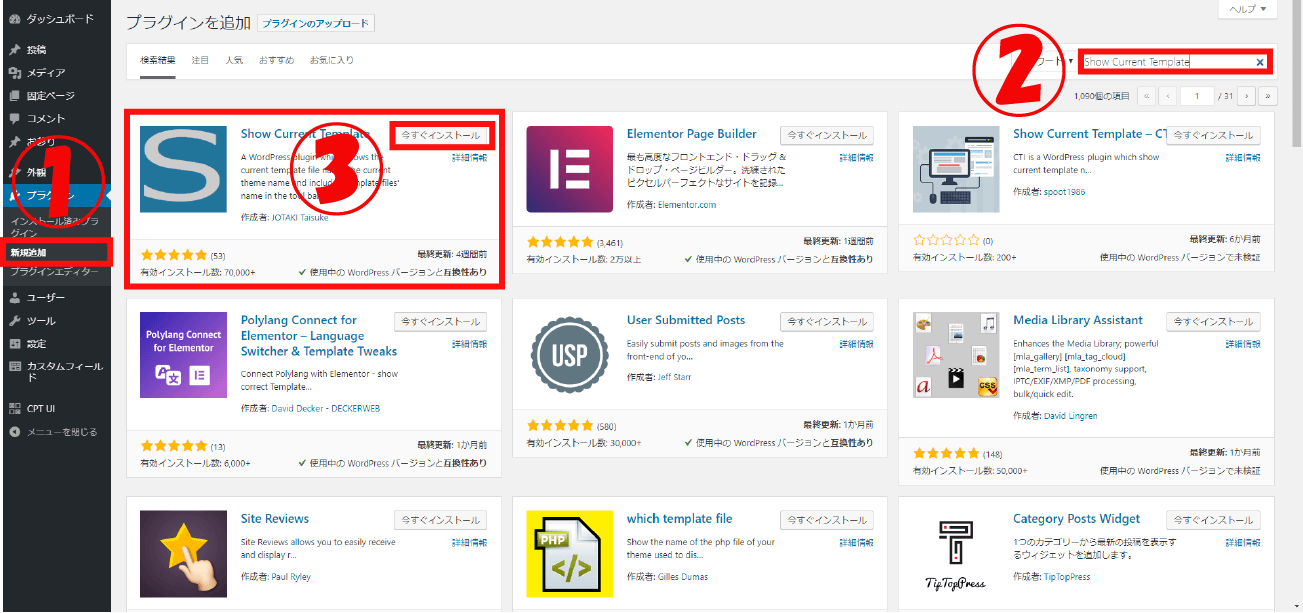Screen dimensions: 1303x613
Task: Install the 'which template file' plugin
Action: pyautogui.click(x=827, y=520)
